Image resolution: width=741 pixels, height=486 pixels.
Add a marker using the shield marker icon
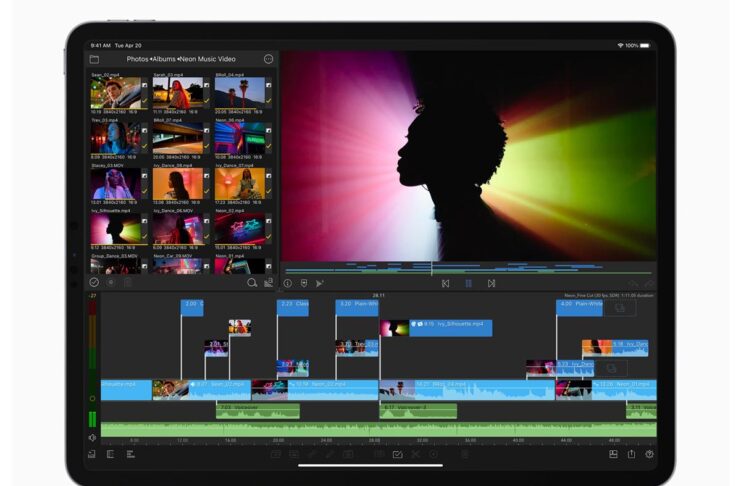click(304, 283)
